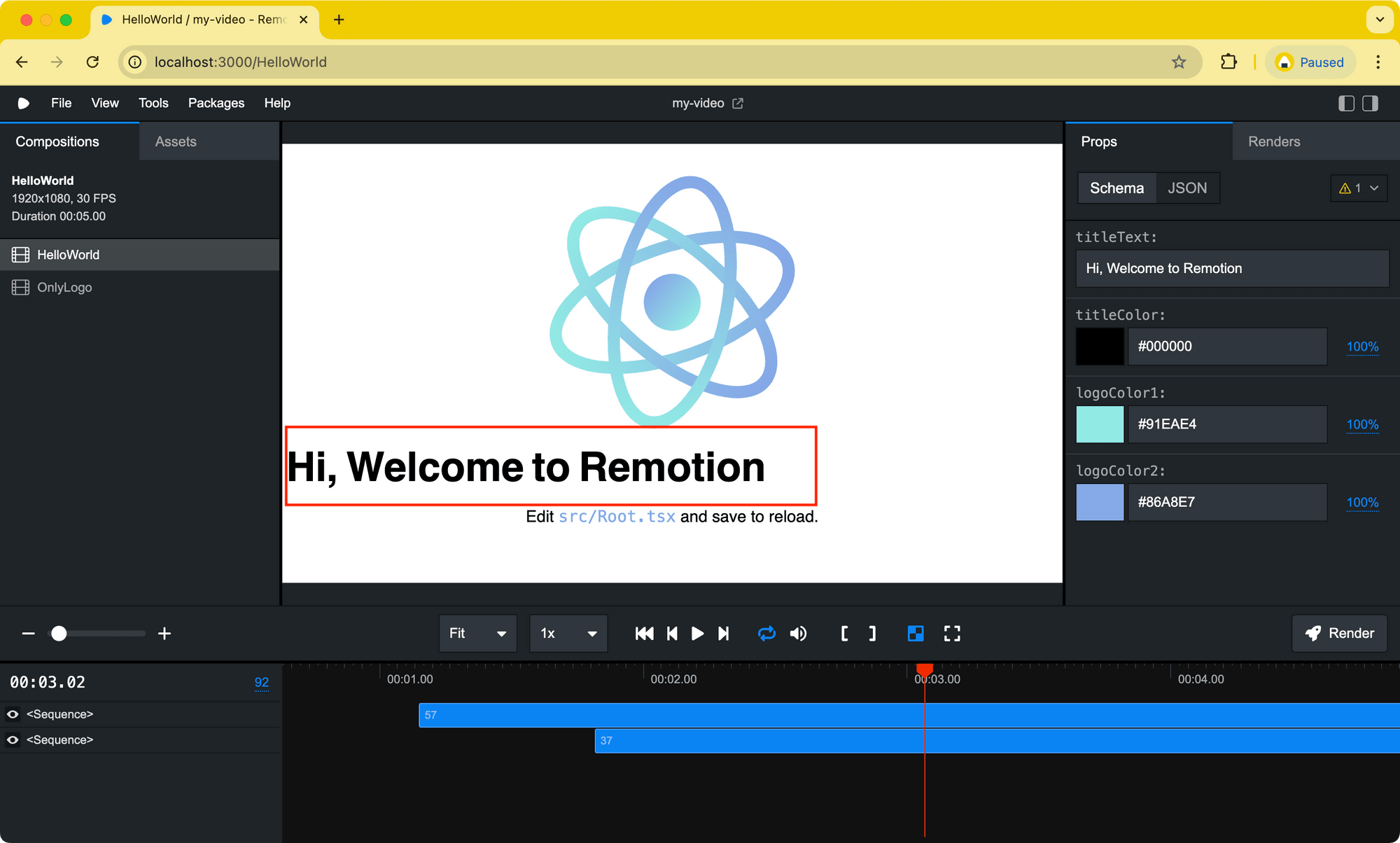Open the File menu
Screen dimensions: 1400x843
coord(61,103)
